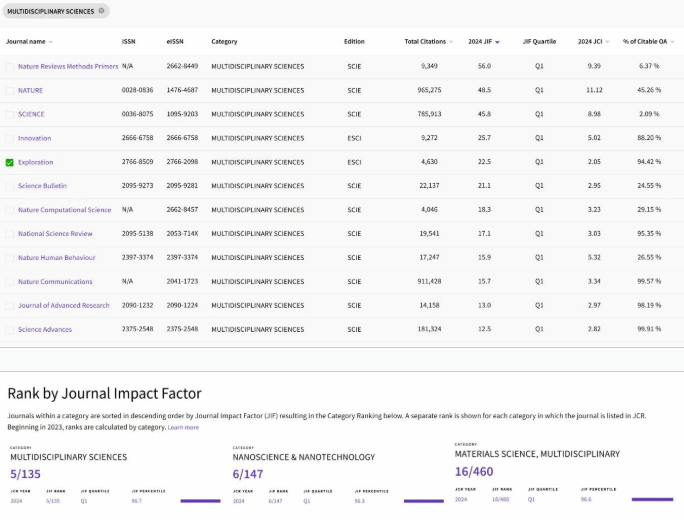Image resolution: width=684 pixels, height=520 pixels.
Task: Open the Science Bulletin journal link
Action: click(x=42, y=185)
